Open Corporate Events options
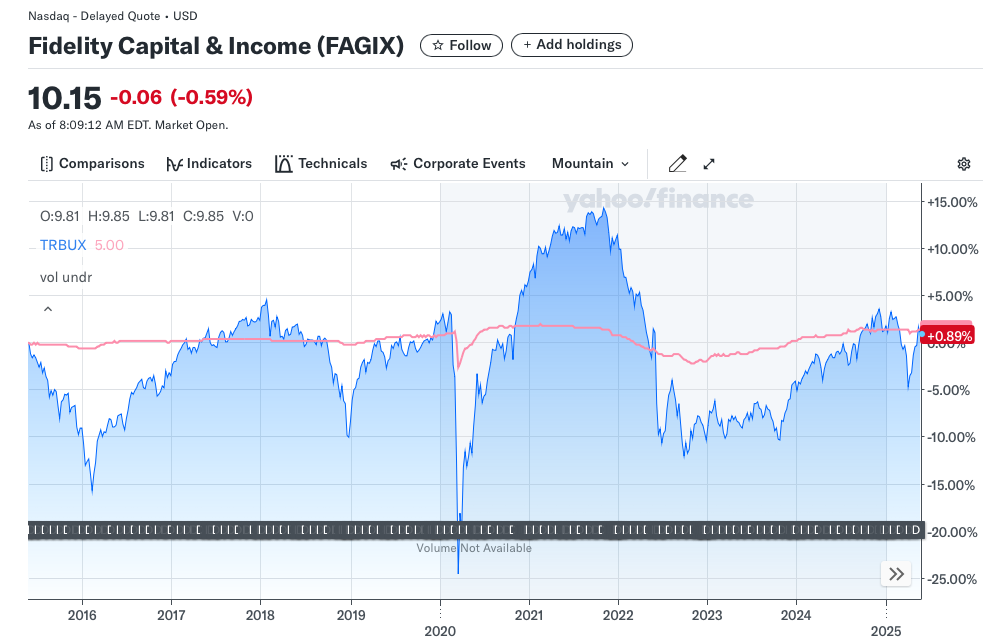 (x=458, y=164)
